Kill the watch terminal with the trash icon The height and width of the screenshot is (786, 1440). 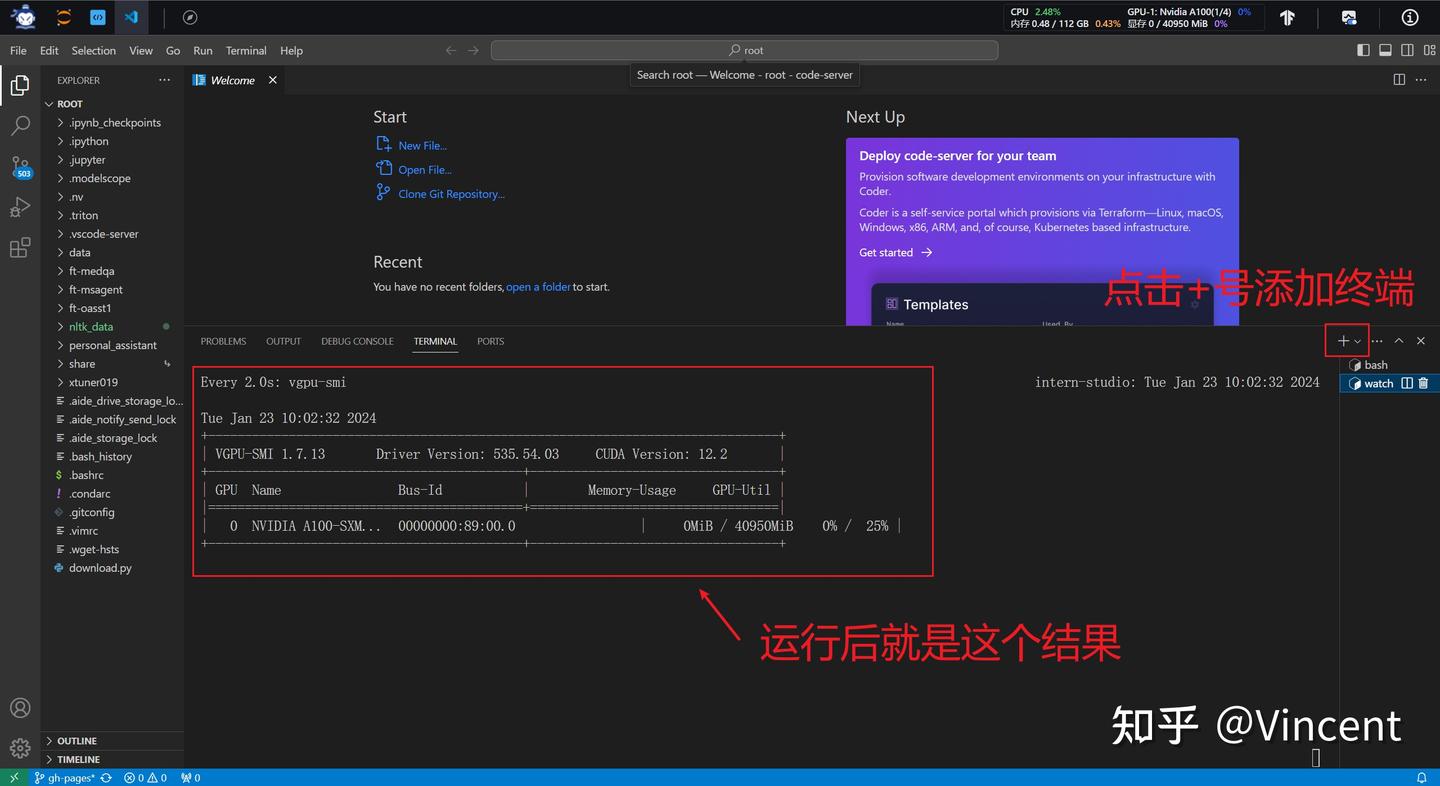pos(1423,383)
